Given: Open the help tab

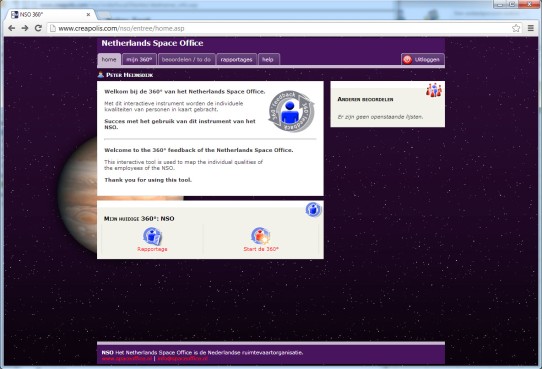Looking at the screenshot, I should [x=268, y=59].
